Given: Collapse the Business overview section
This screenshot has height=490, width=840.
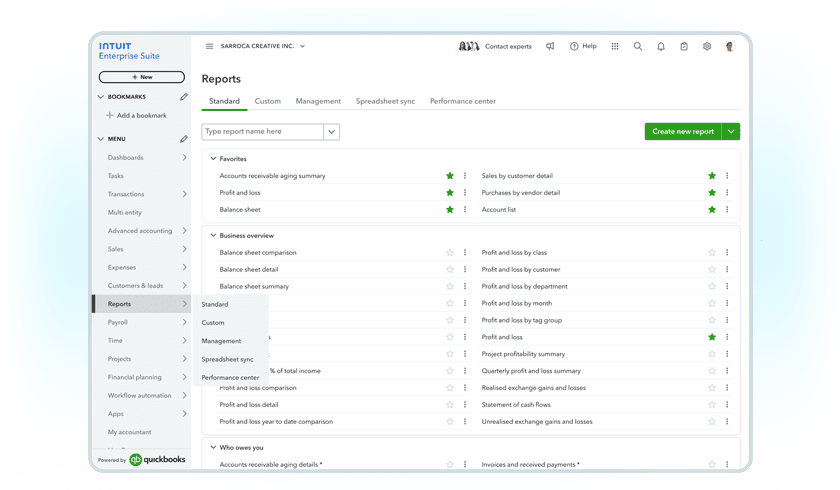Looking at the screenshot, I should pyautogui.click(x=213, y=235).
